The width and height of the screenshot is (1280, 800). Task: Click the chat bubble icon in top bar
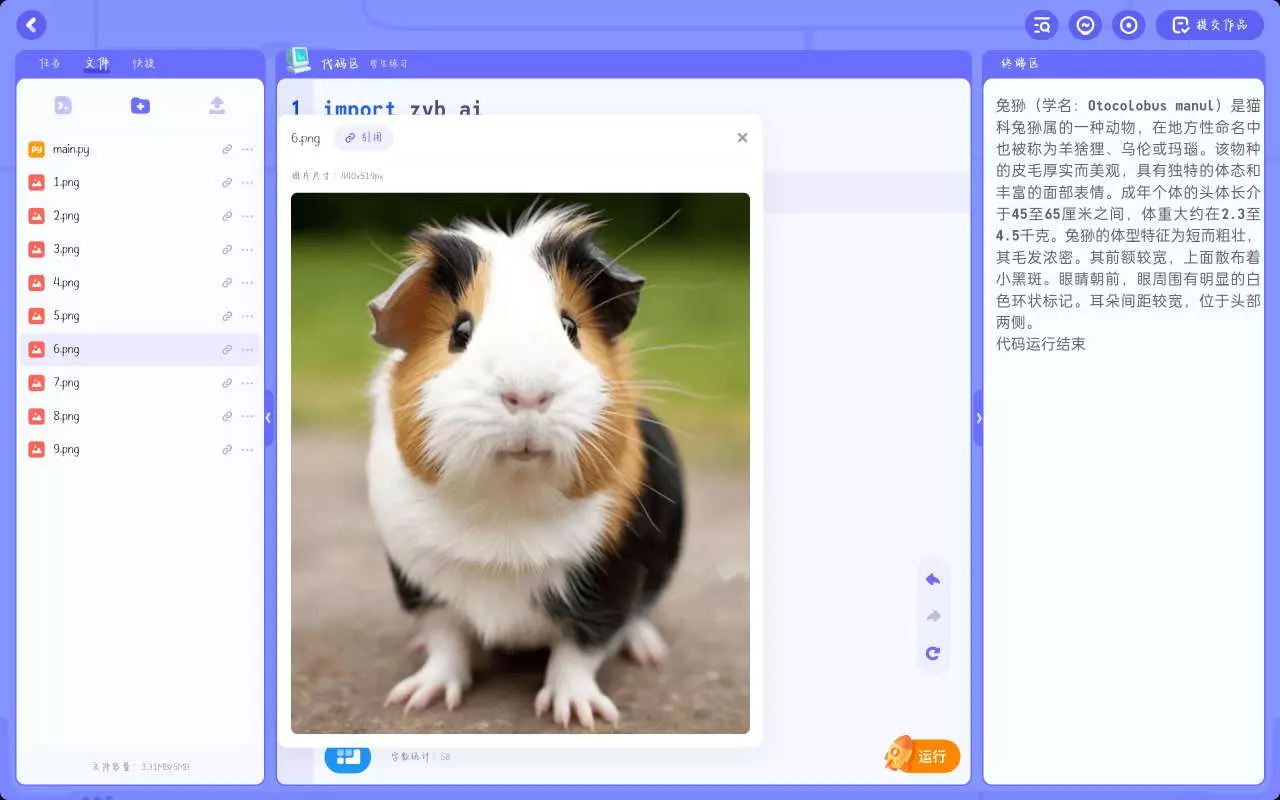pyautogui.click(x=1085, y=25)
